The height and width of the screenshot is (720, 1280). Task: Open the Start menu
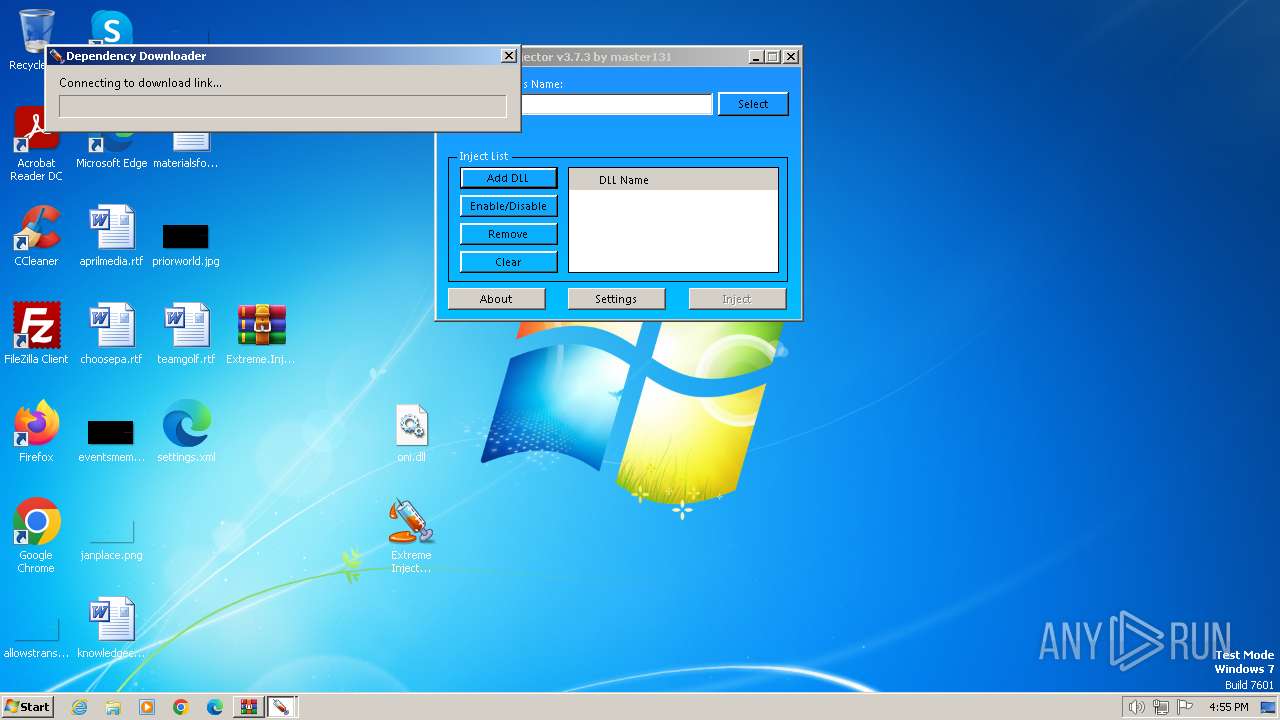(x=27, y=707)
